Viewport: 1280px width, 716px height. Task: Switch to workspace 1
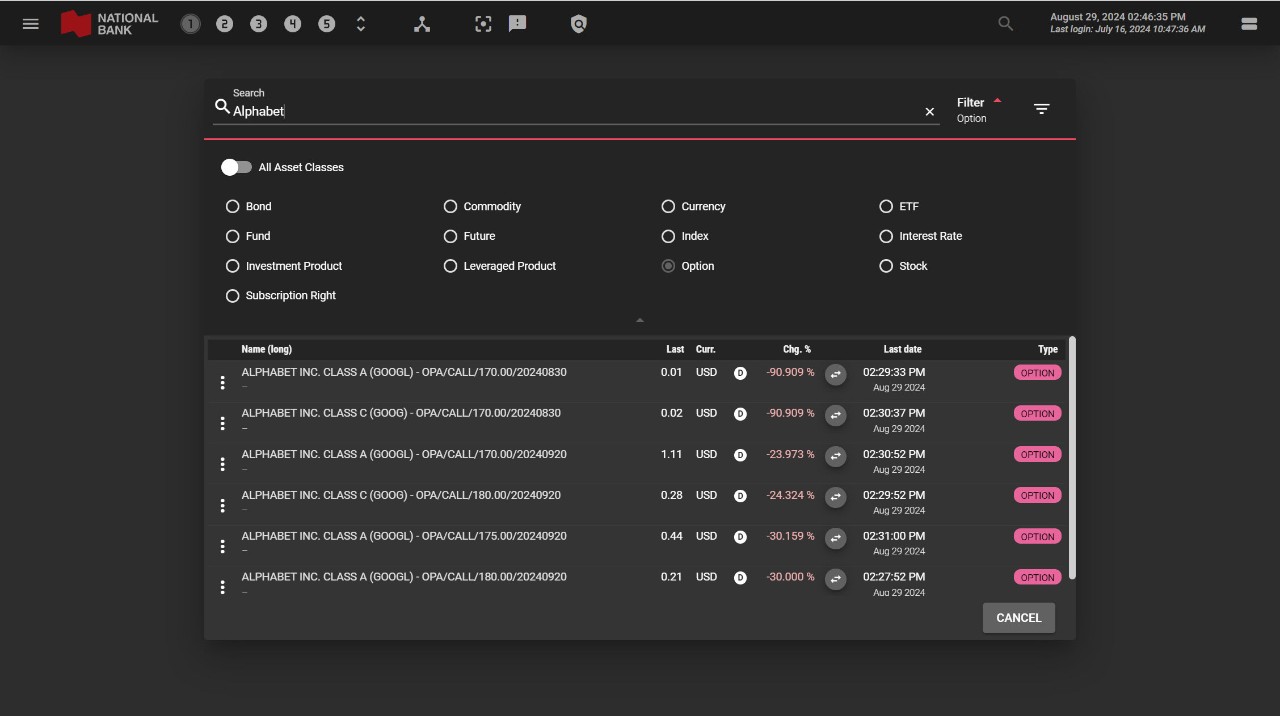coord(190,24)
